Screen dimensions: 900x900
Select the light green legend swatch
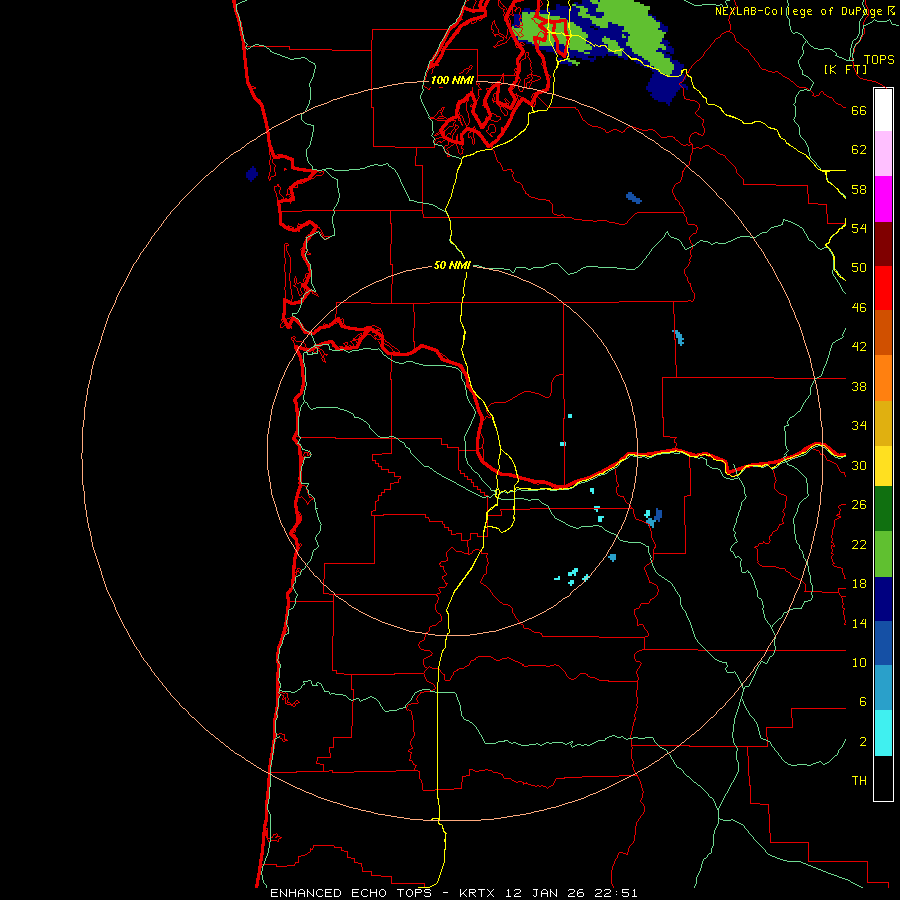[883, 554]
